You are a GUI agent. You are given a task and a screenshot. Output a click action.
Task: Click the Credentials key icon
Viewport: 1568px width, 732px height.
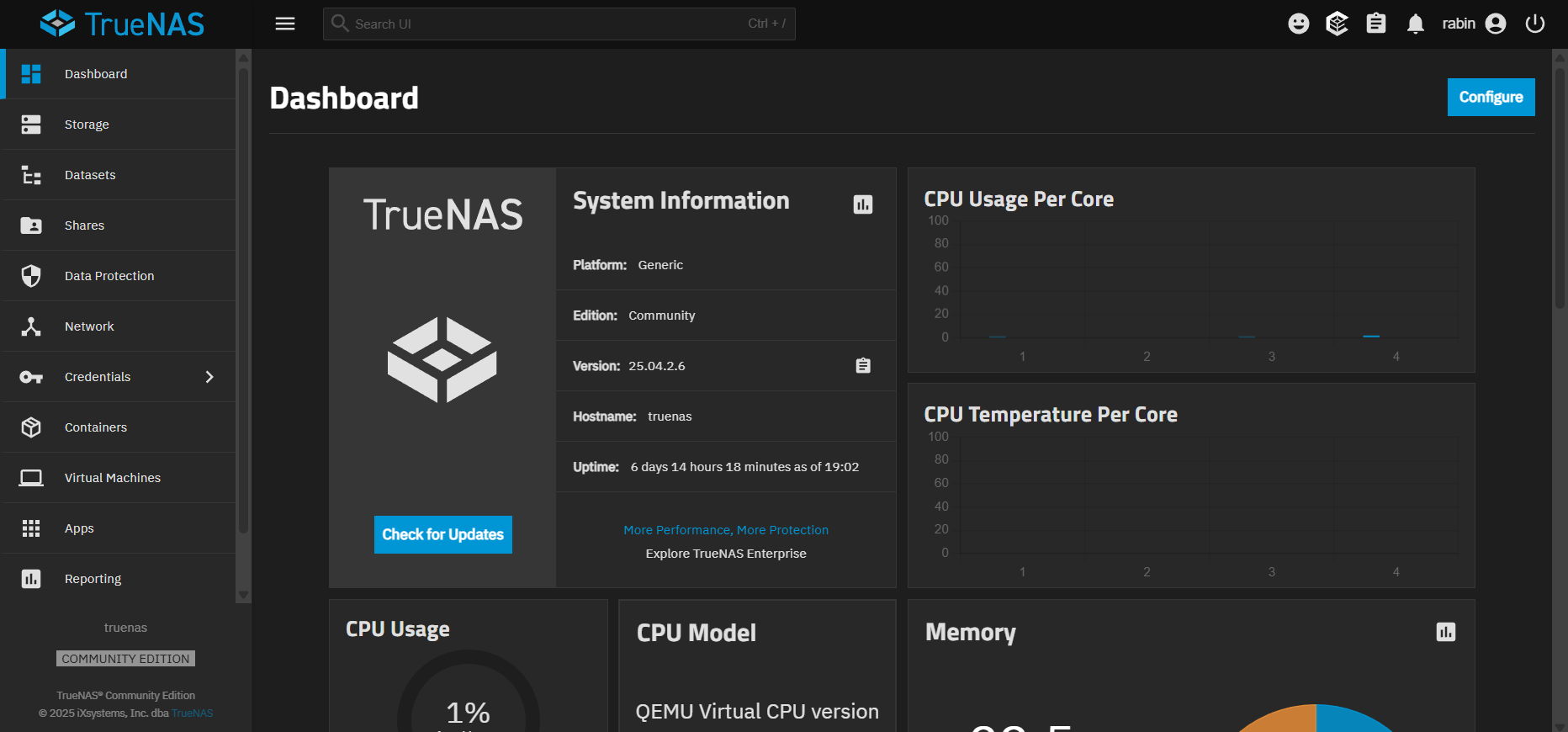(31, 377)
